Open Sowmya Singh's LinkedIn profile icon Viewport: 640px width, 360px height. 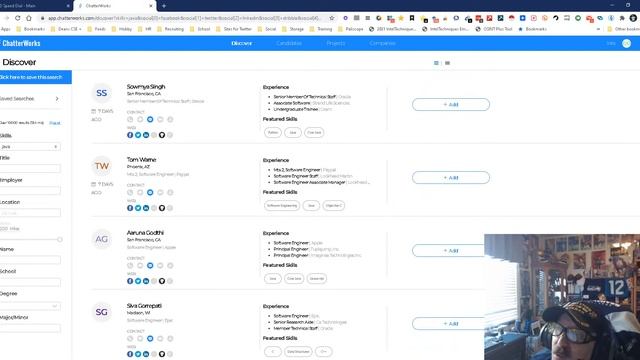pyautogui.click(x=146, y=135)
